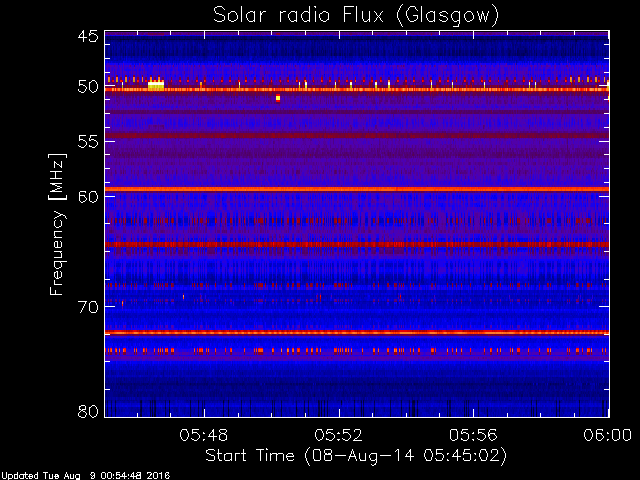Screen dimensions: 640x480
Task: Click the "Frequency [MHz]" axis label
Action: click(57, 224)
